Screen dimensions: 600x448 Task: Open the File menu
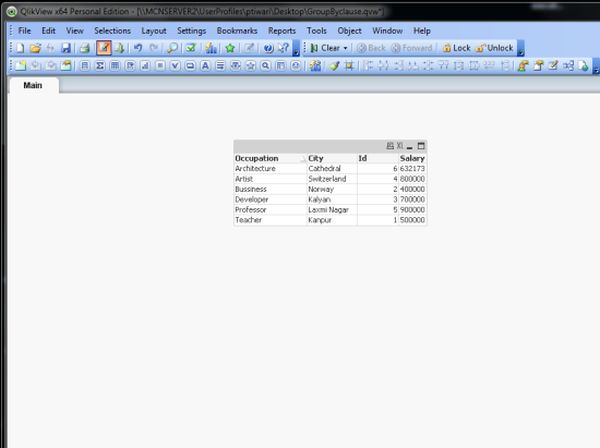(x=24, y=31)
